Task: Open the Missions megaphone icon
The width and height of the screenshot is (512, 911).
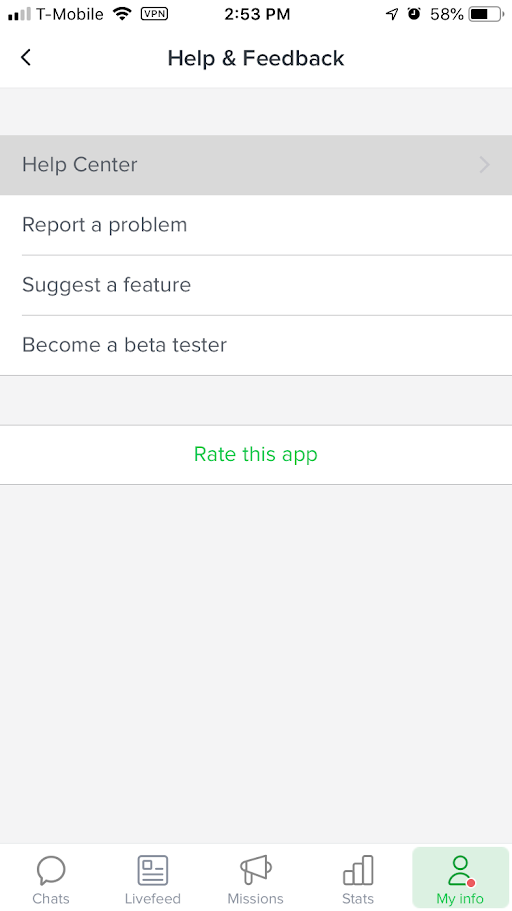Action: coord(256,870)
